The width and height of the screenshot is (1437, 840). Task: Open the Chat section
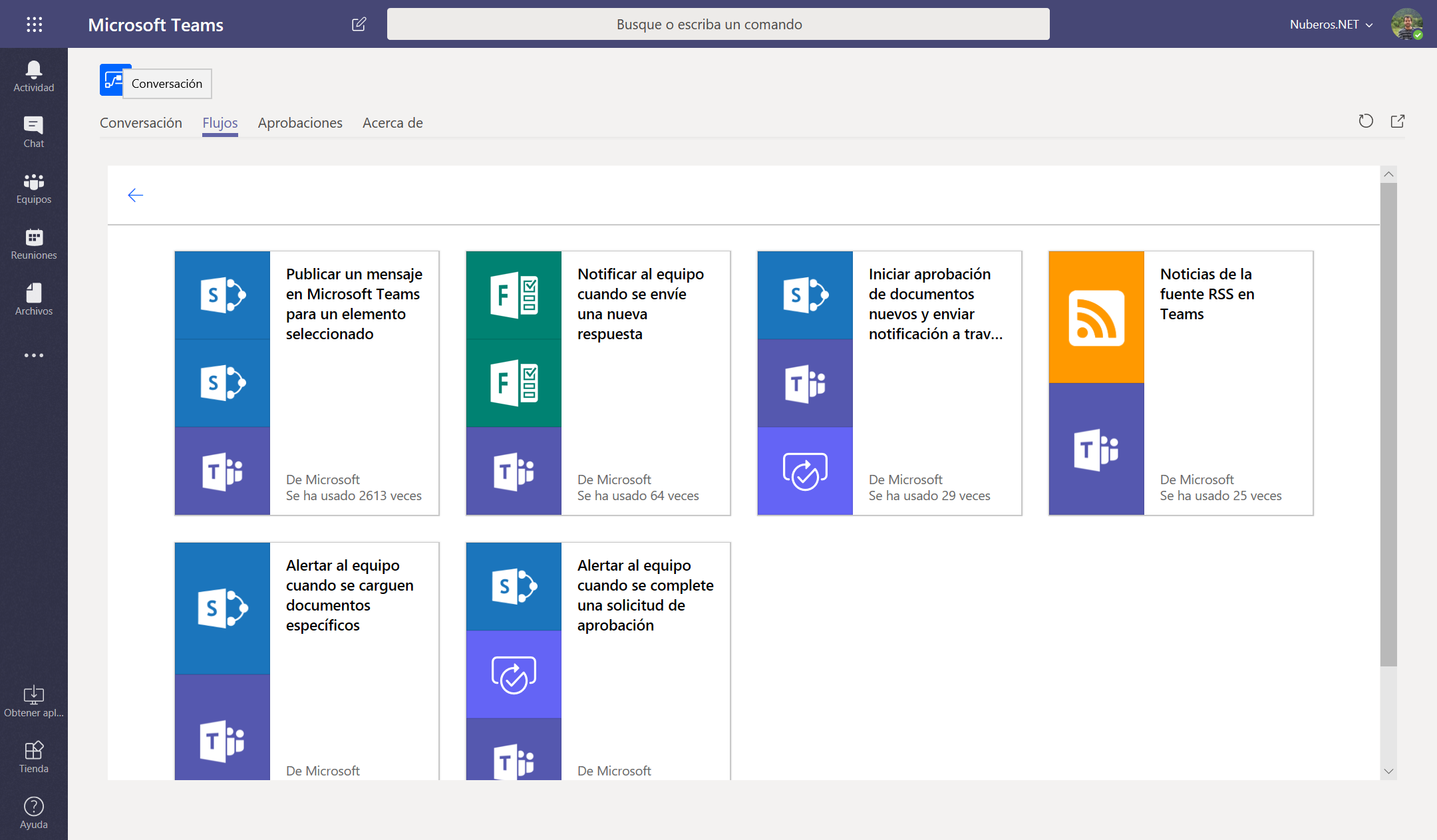[x=33, y=130]
